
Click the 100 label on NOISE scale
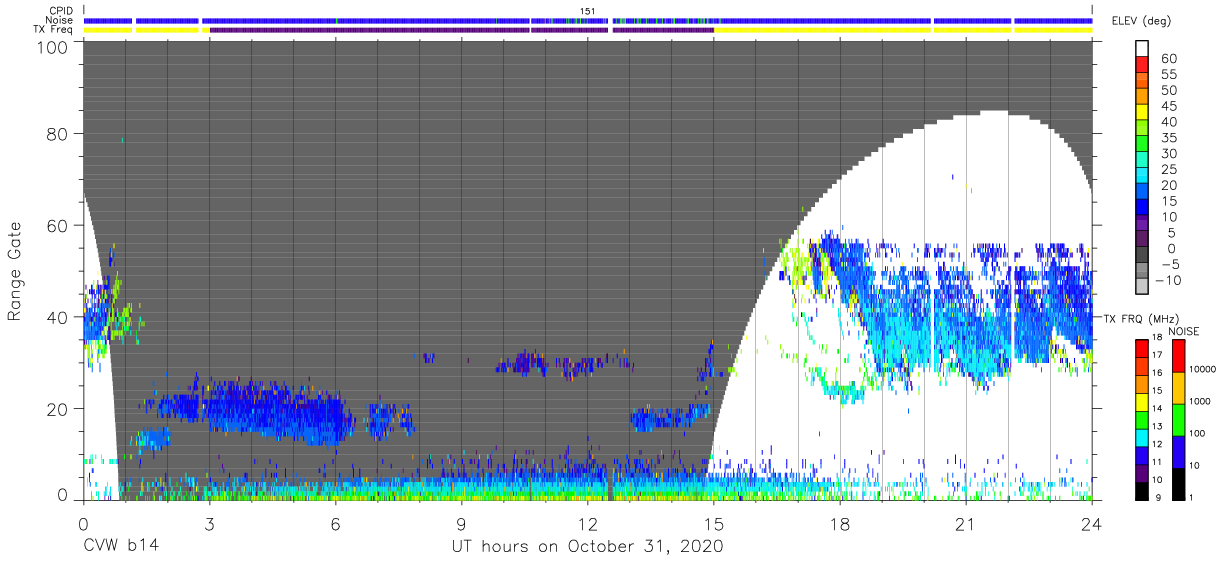click(1196, 433)
